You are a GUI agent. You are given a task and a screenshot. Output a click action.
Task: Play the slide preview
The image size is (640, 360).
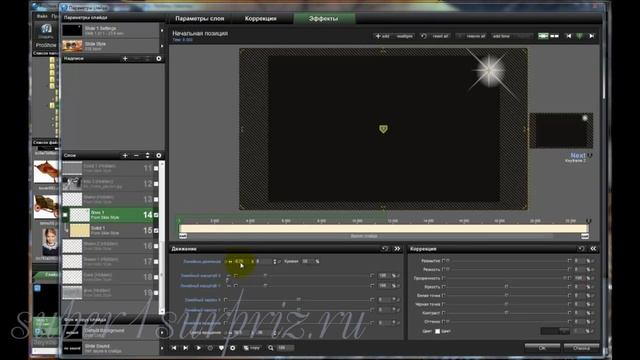coord(198,348)
